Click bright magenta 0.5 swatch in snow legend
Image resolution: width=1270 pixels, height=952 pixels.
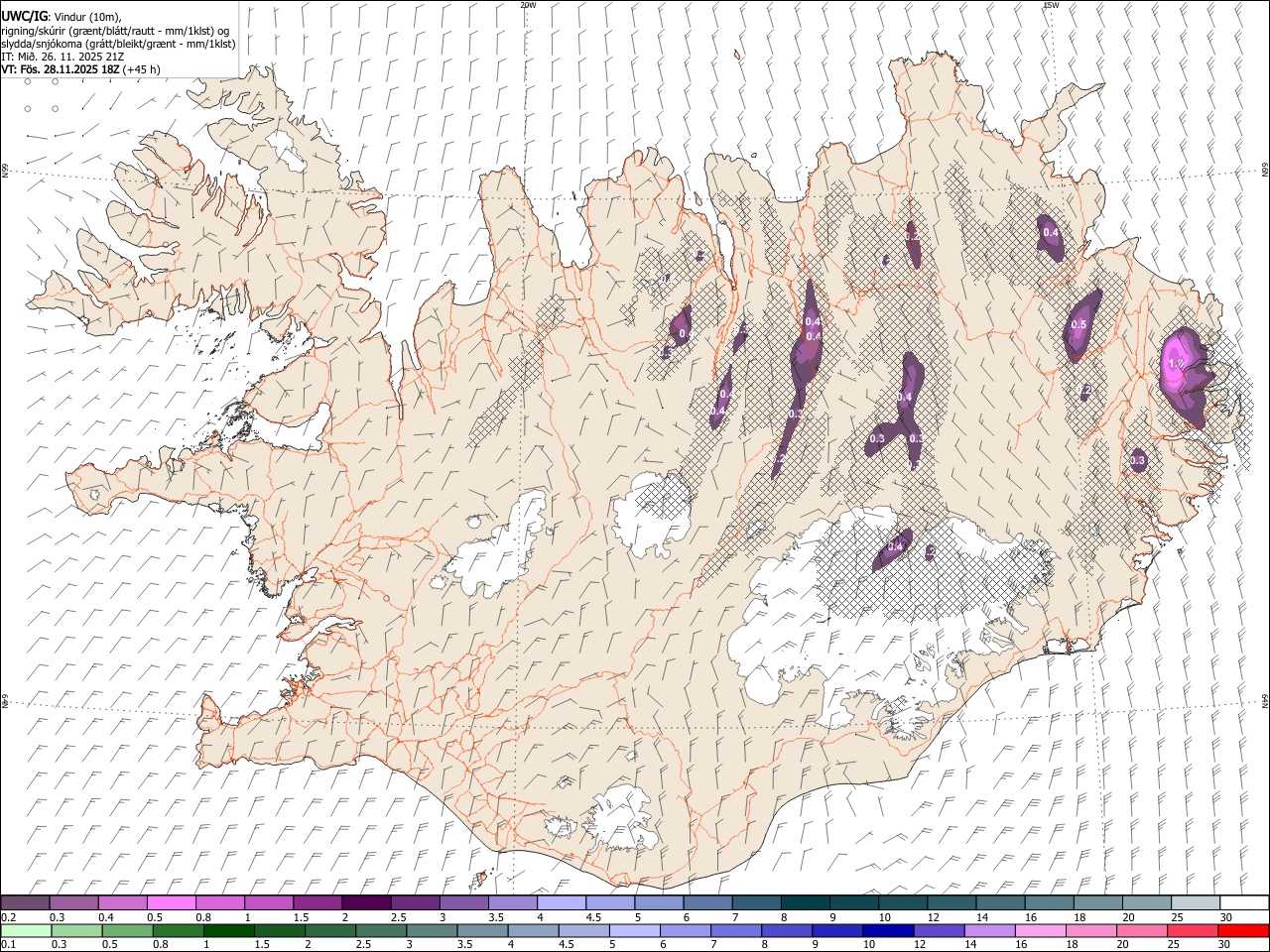[172, 903]
